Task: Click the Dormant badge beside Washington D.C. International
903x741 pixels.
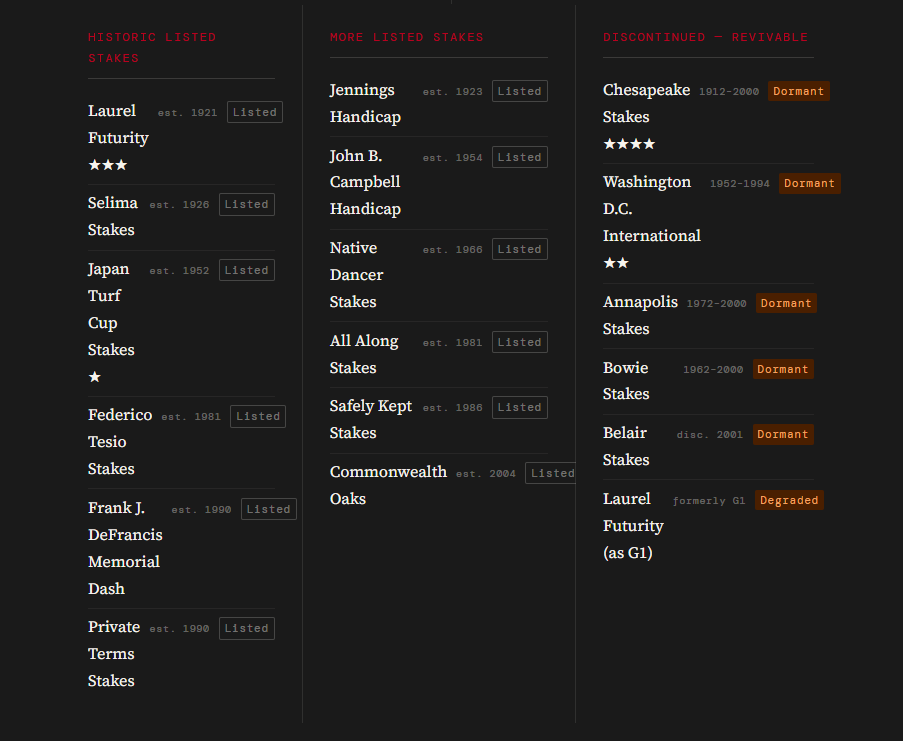Action: 810,183
